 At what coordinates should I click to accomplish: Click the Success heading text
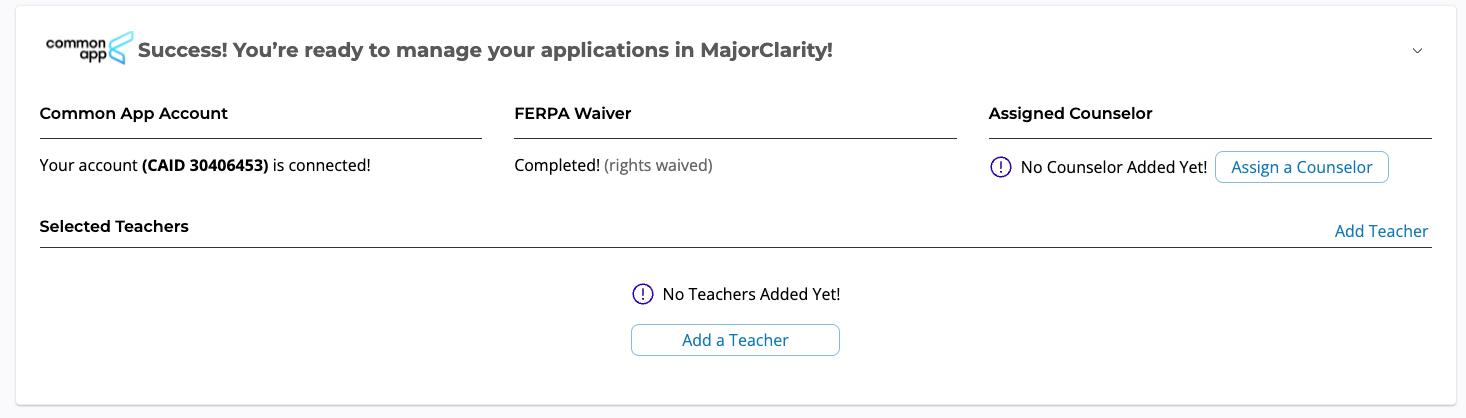(485, 50)
